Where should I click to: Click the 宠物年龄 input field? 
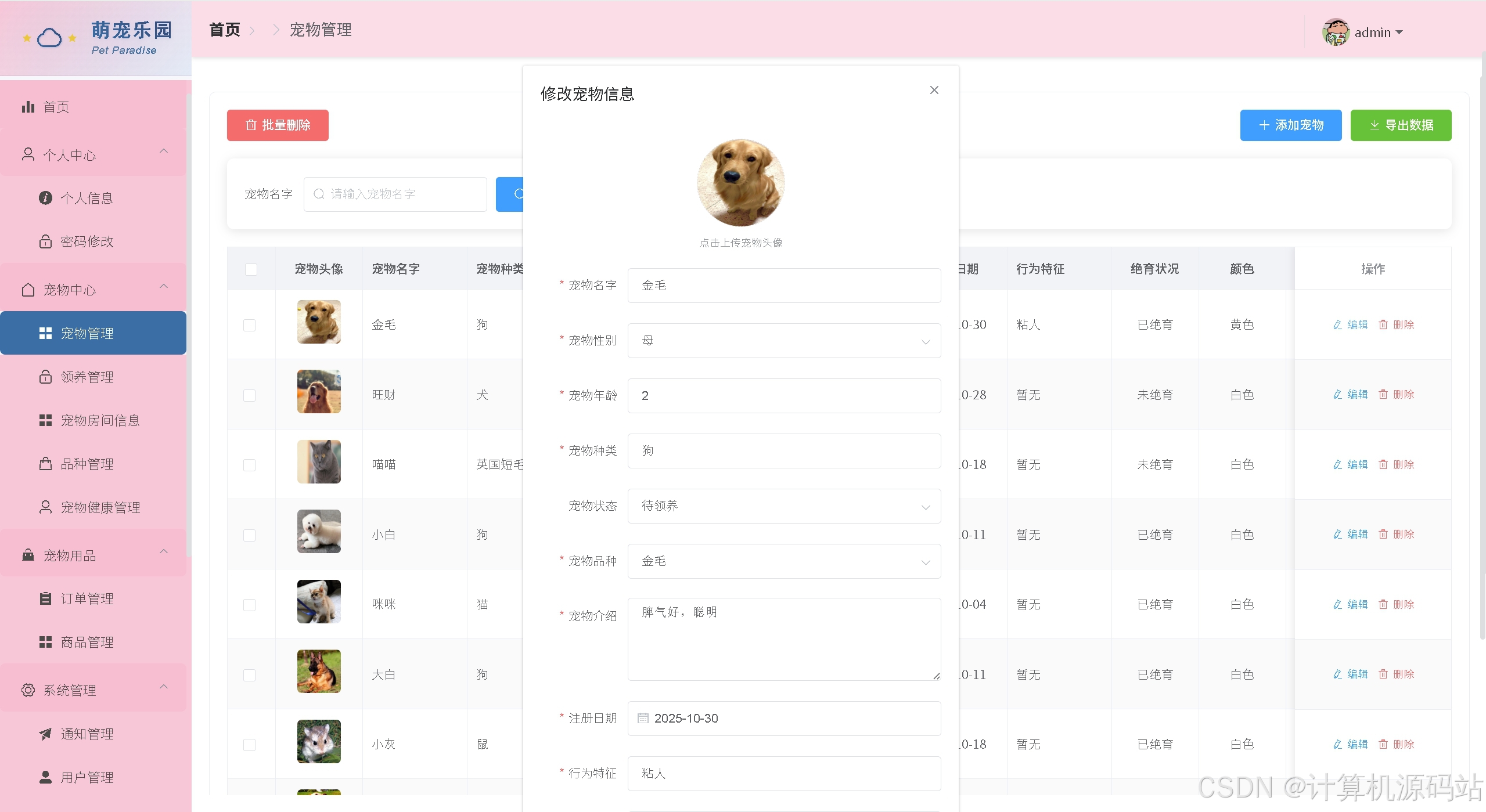pyautogui.click(x=784, y=396)
